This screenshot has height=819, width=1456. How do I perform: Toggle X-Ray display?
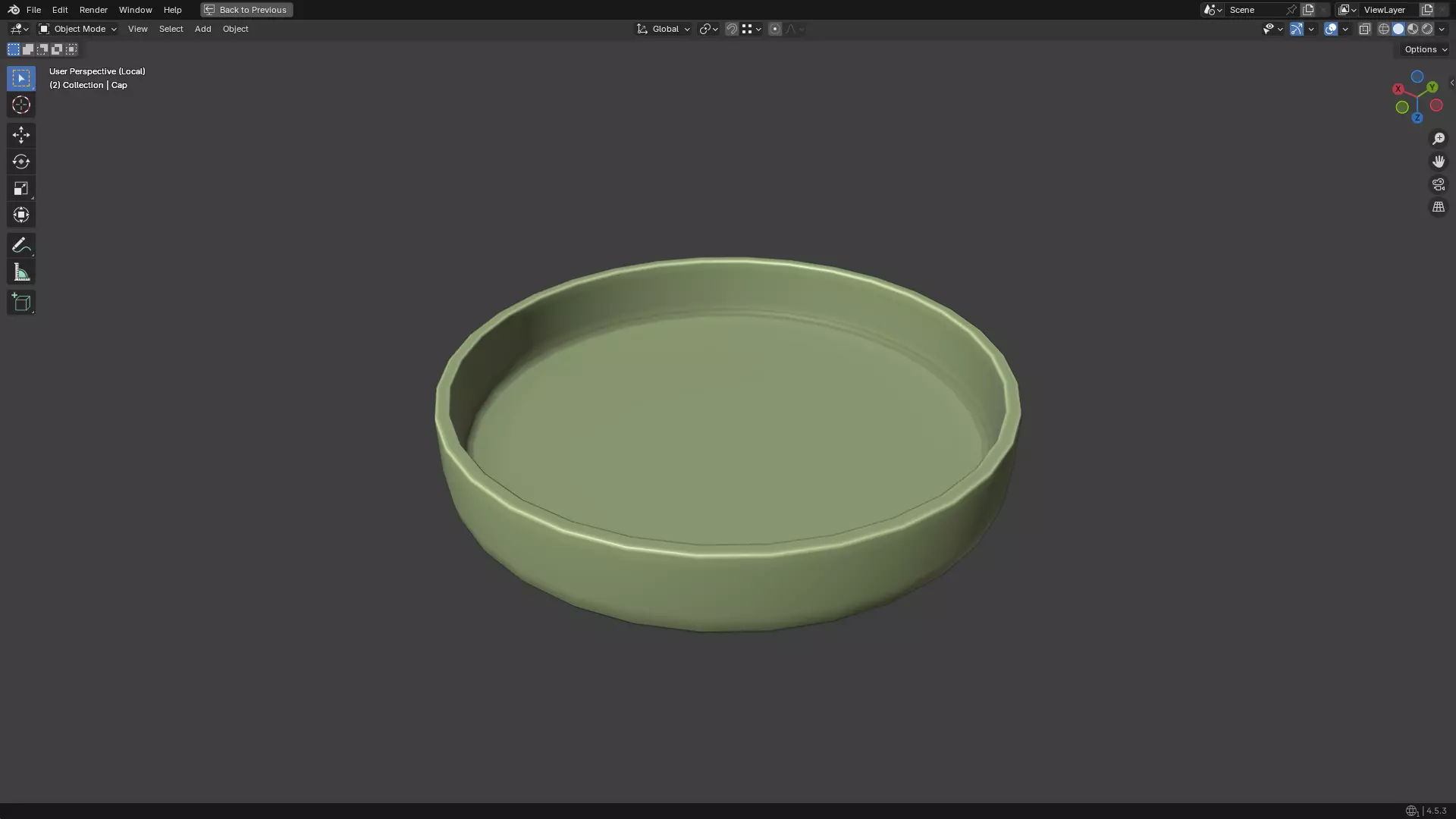(1364, 29)
